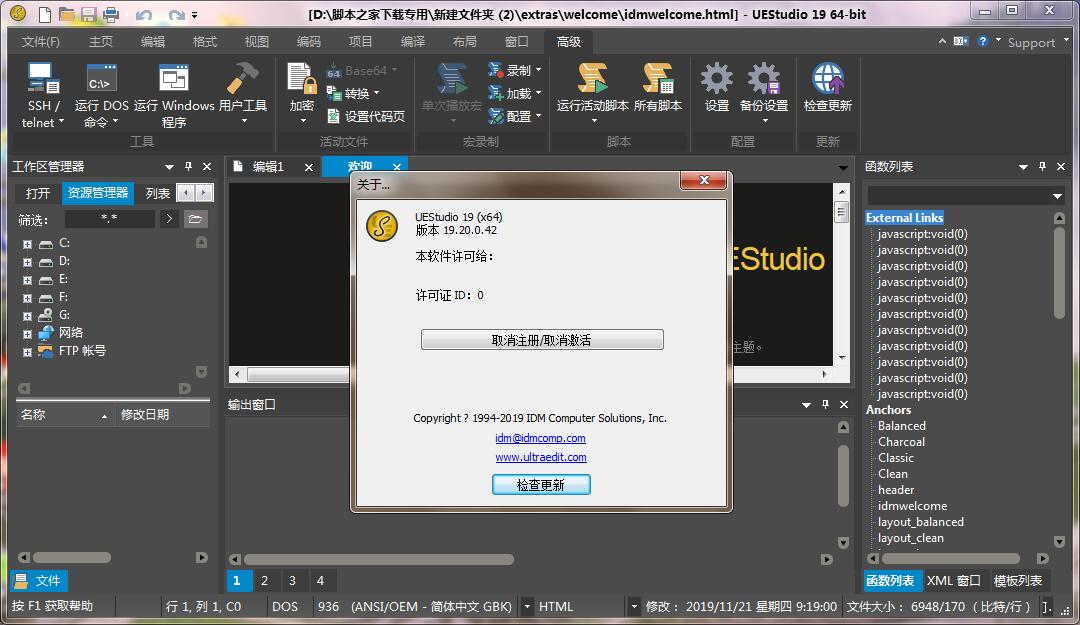Click Set Code Page (设置代码页)
This screenshot has height=625, width=1080.
click(x=366, y=116)
